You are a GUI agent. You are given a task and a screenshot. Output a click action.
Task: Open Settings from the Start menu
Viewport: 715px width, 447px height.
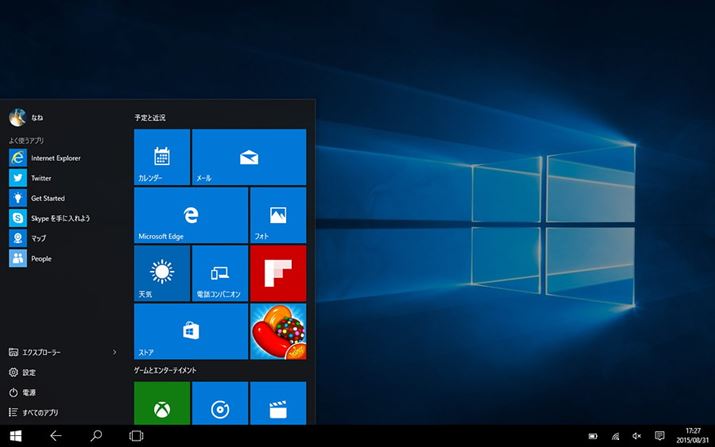(x=29, y=372)
